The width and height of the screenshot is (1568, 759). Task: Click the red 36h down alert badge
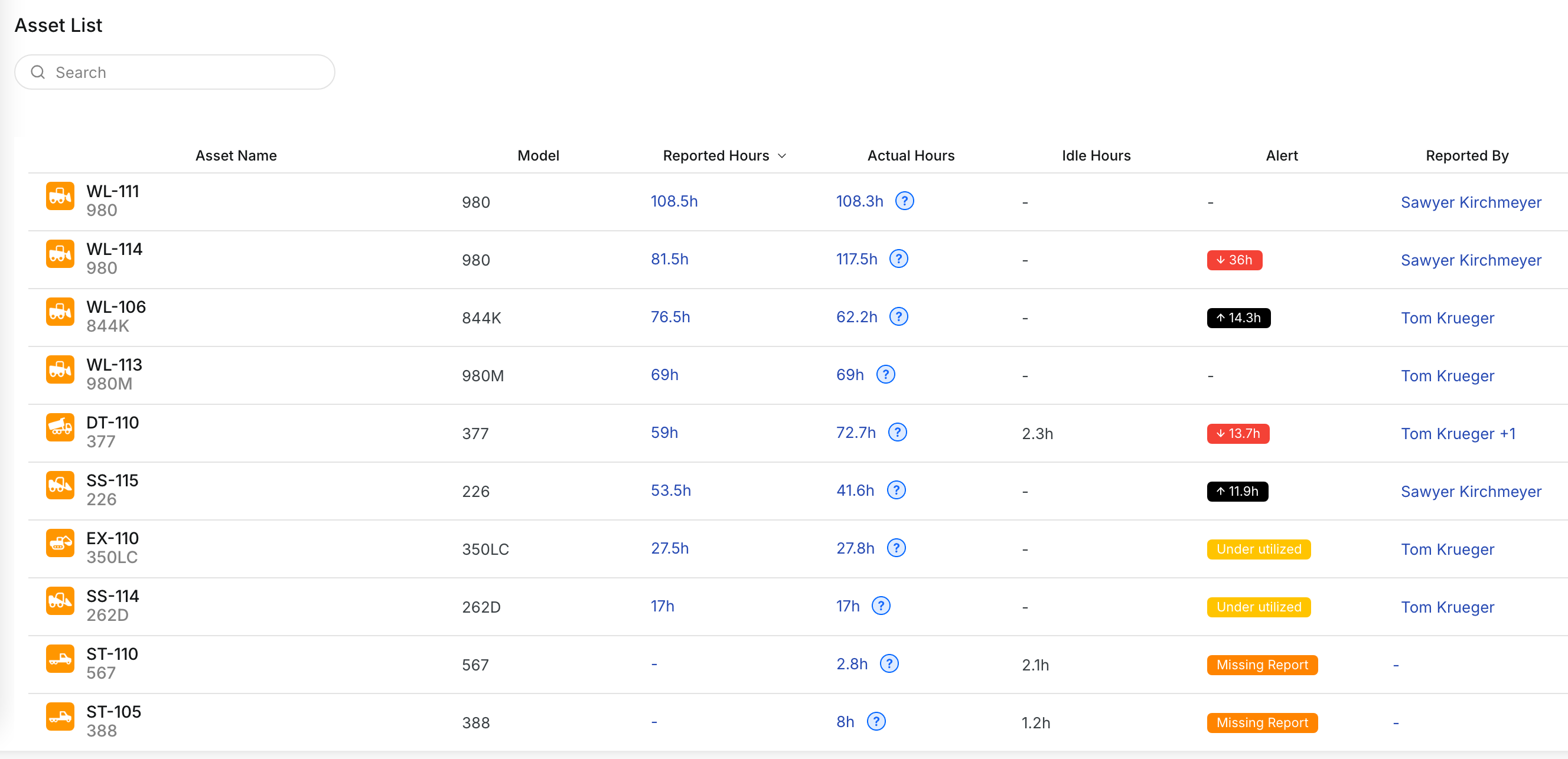pos(1234,260)
